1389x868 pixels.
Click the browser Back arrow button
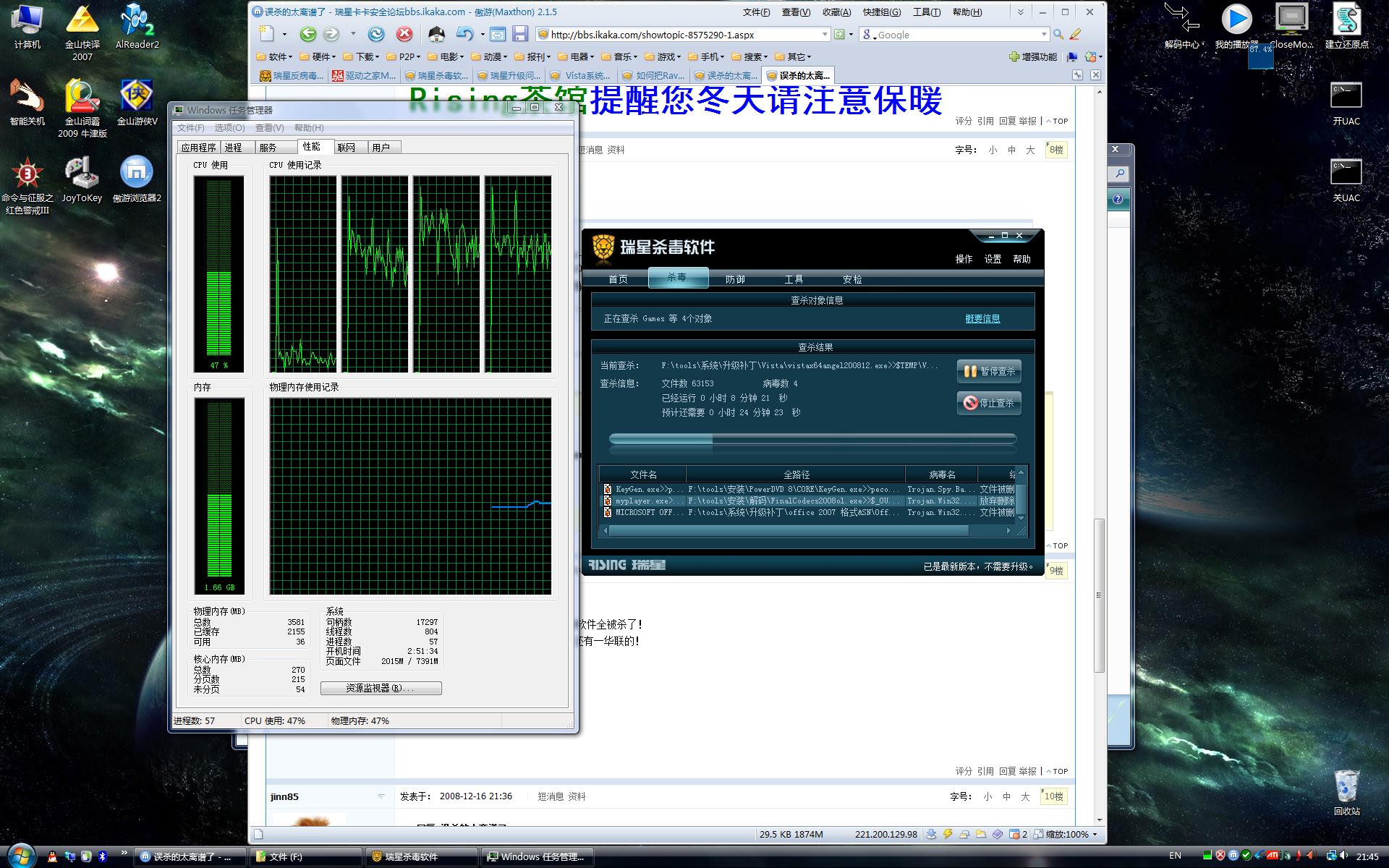point(307,34)
